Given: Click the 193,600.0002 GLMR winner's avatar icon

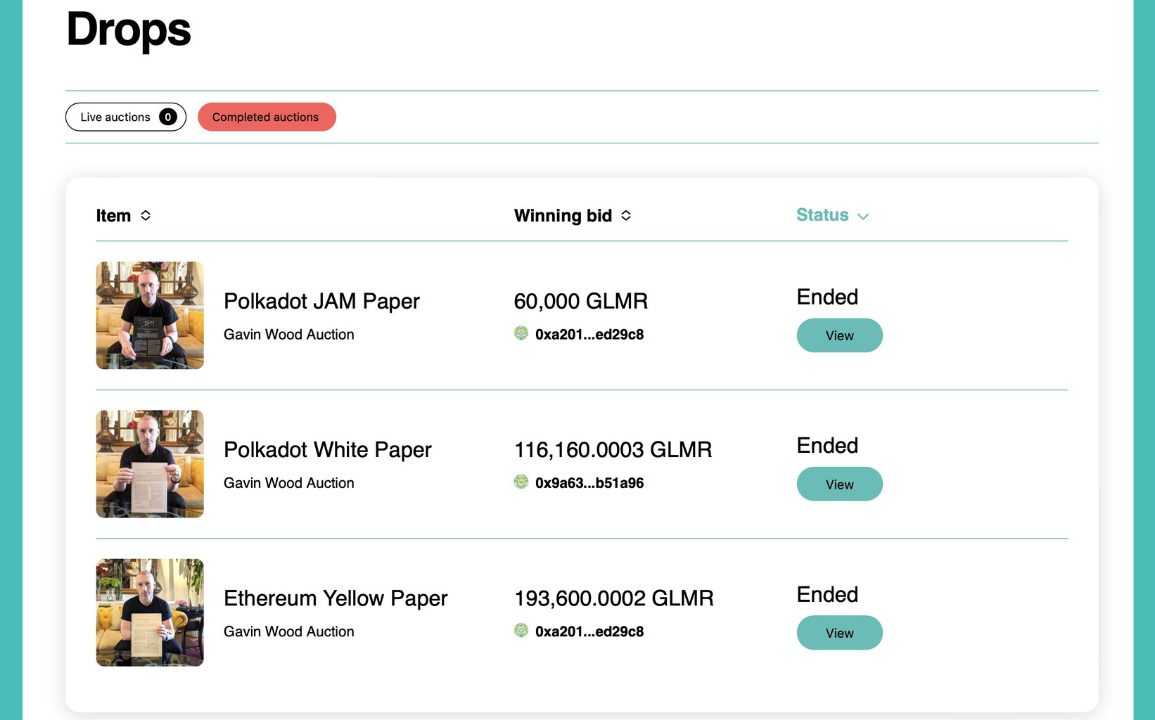Looking at the screenshot, I should 521,631.
